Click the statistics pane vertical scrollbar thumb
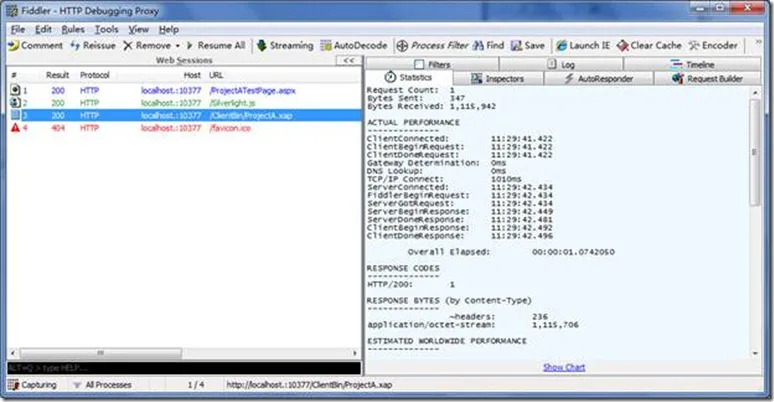Image resolution: width=774 pixels, height=402 pixels. (755, 152)
